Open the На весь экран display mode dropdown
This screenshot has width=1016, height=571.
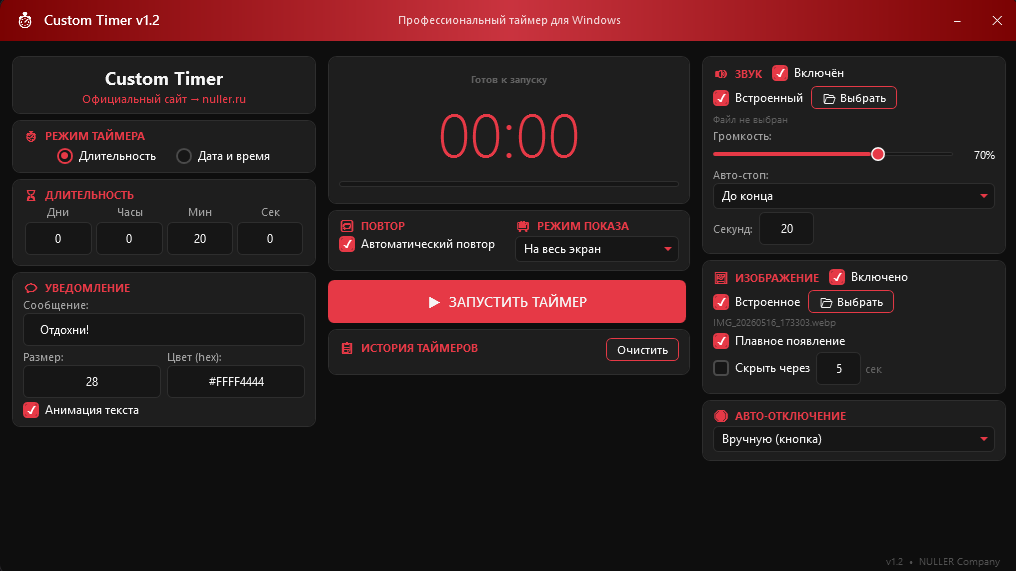(597, 250)
